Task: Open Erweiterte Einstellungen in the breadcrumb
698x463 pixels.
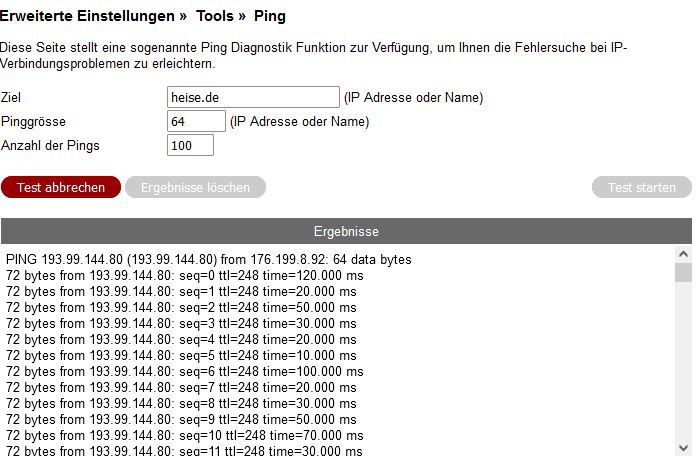Action: click(x=88, y=16)
